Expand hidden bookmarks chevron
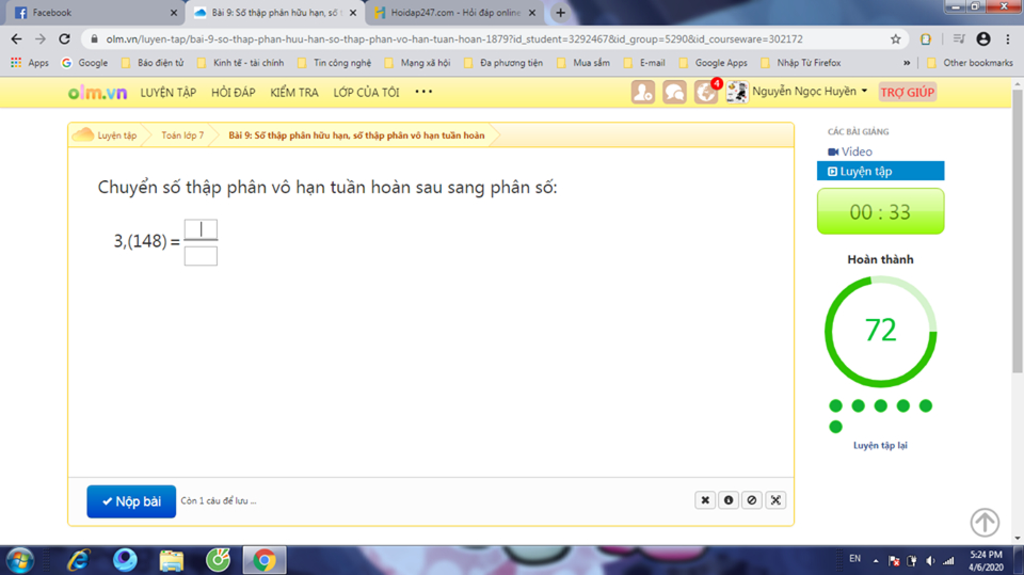Viewport: 1024px width, 575px height. click(906, 63)
